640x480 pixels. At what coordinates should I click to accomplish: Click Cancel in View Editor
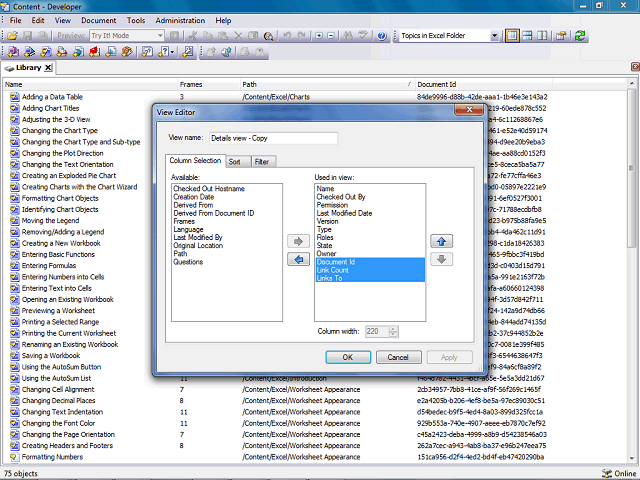tap(398, 357)
